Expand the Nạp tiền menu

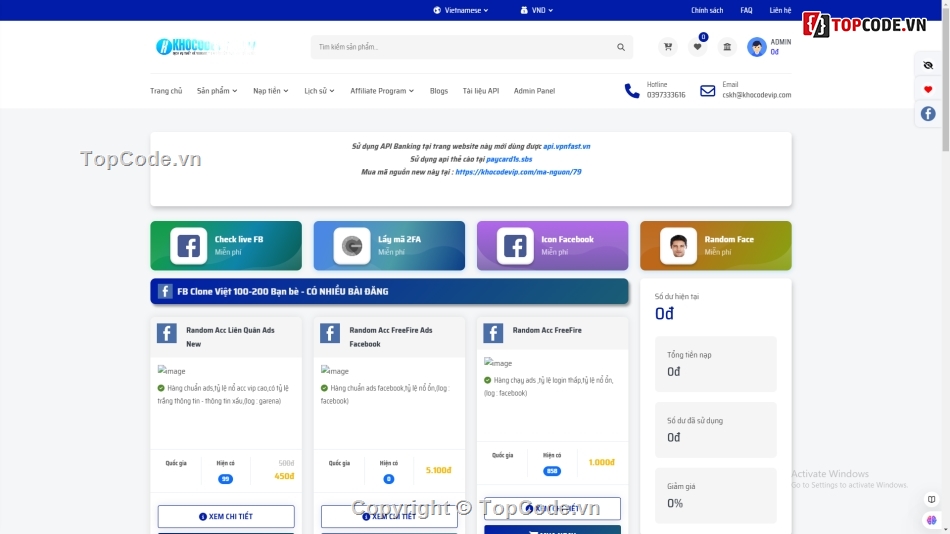(271, 91)
